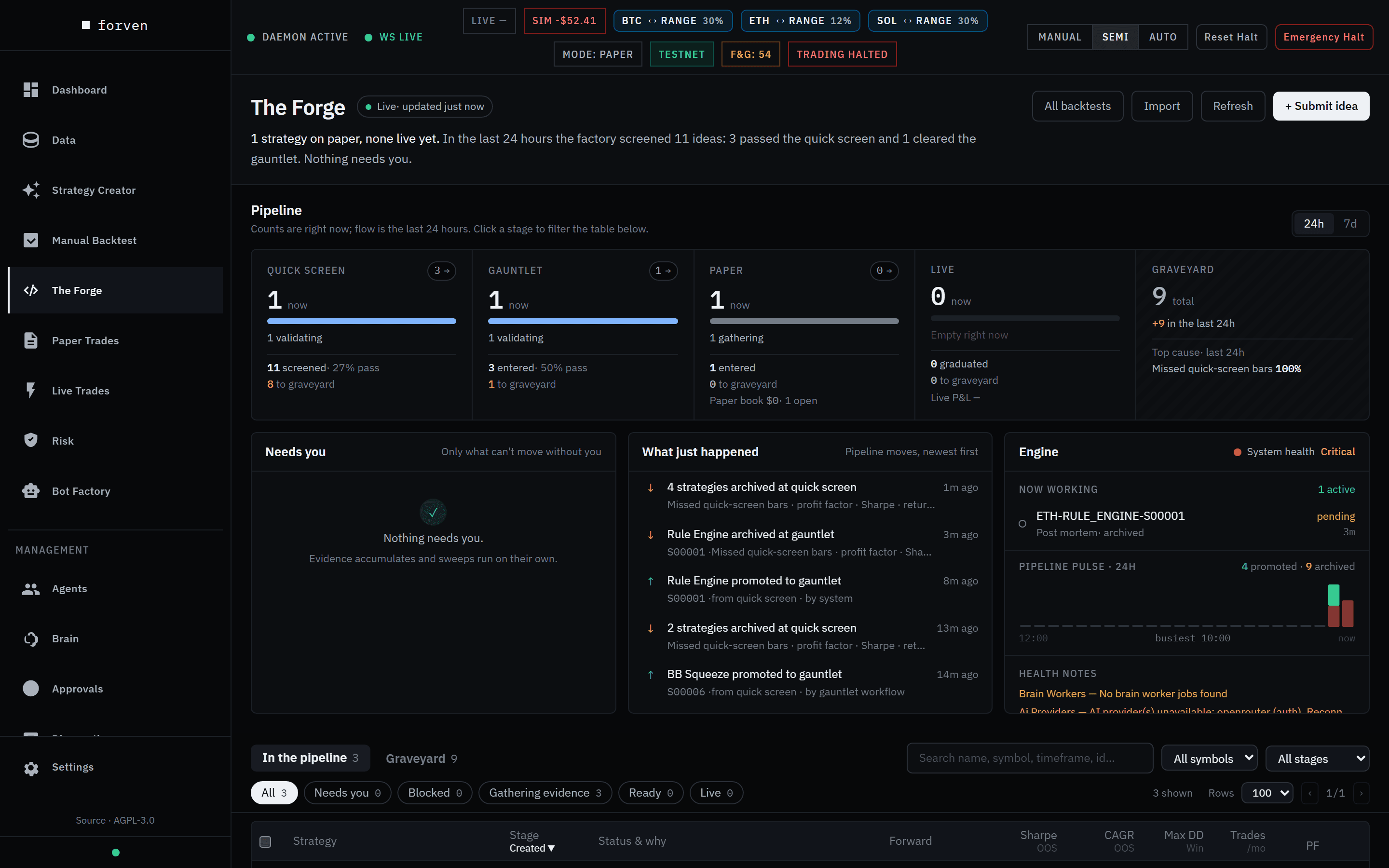Switch trading mode to AUTO
The image size is (1389, 868).
click(x=1163, y=37)
